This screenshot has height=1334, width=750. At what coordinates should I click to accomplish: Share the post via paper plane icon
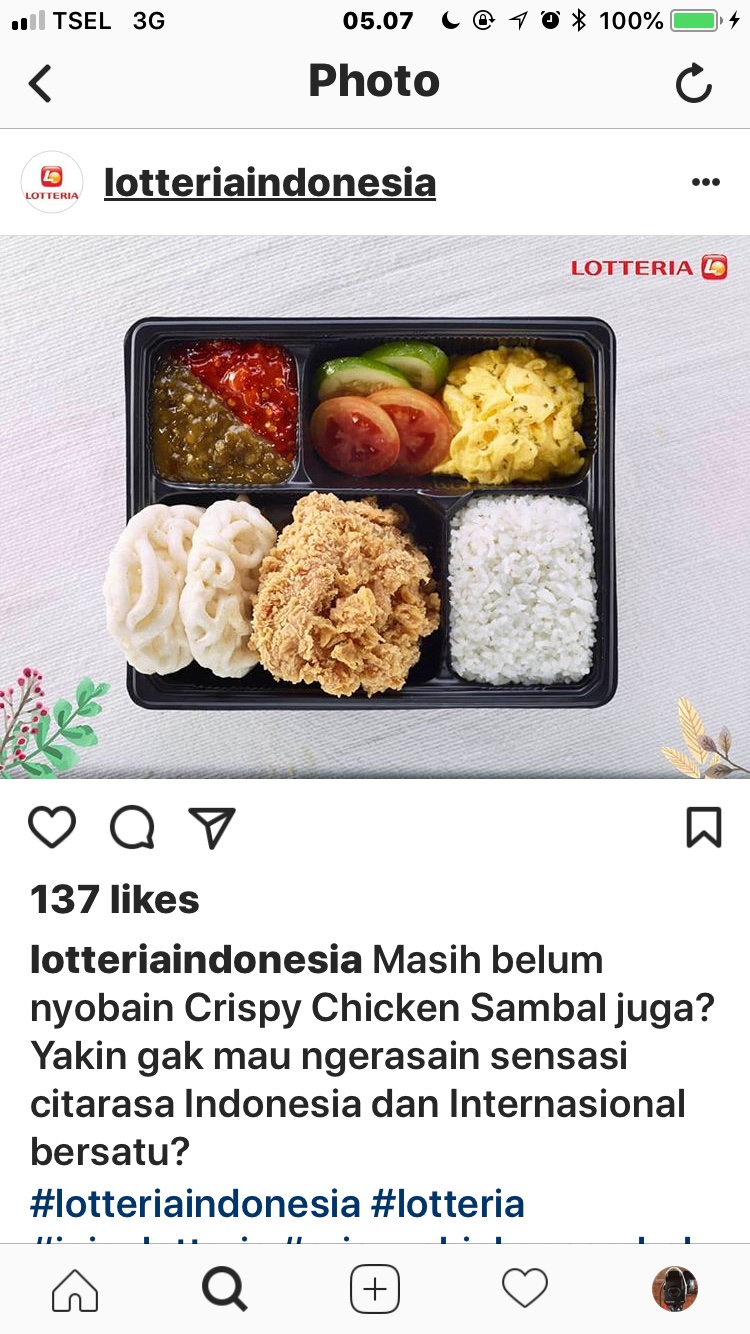(x=212, y=827)
